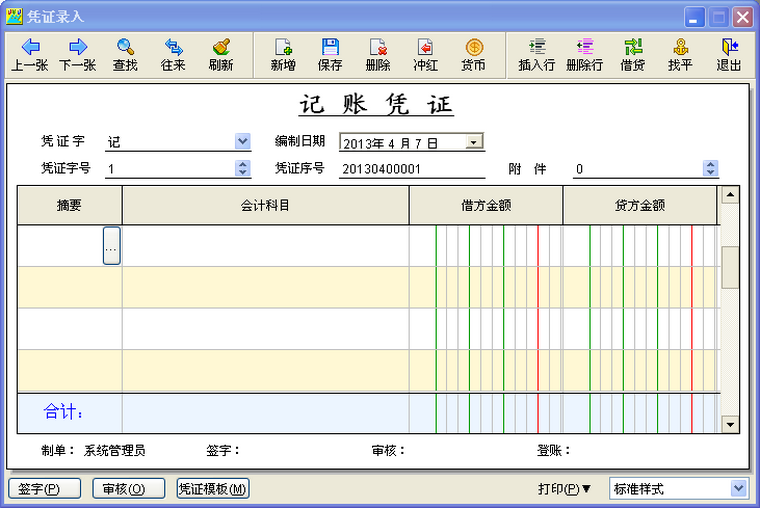
Task: Refresh the voucher with 刷新
Action: coord(221,55)
